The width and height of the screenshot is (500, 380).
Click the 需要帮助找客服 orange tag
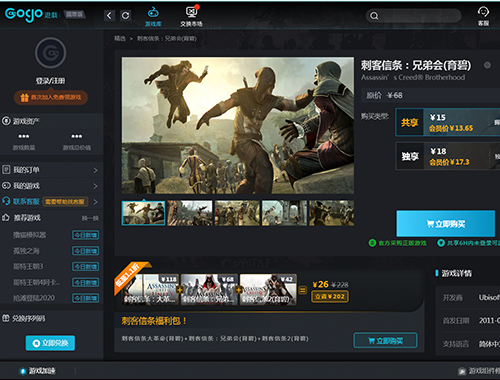65,202
